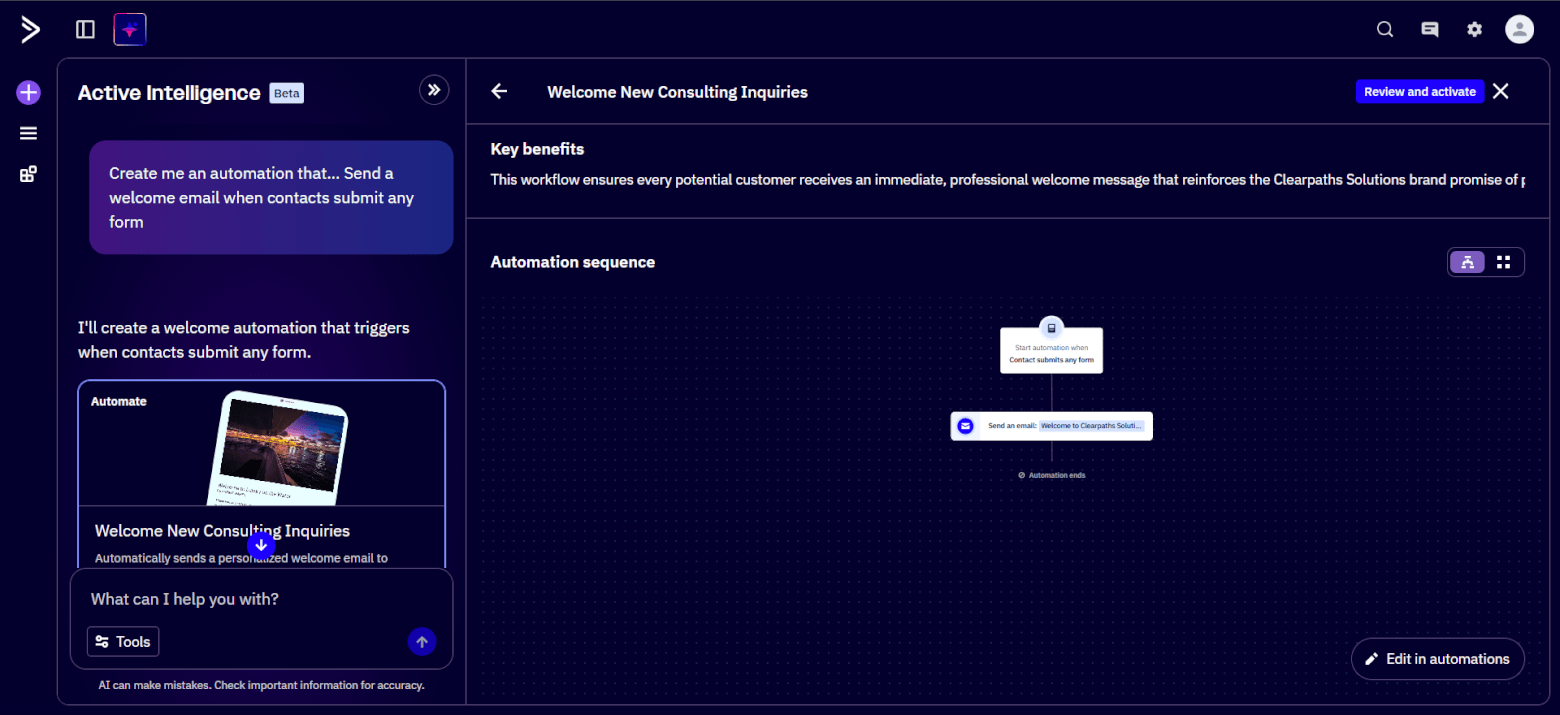
Task: Toggle the hamburger menu in the sidebar
Action: click(28, 132)
